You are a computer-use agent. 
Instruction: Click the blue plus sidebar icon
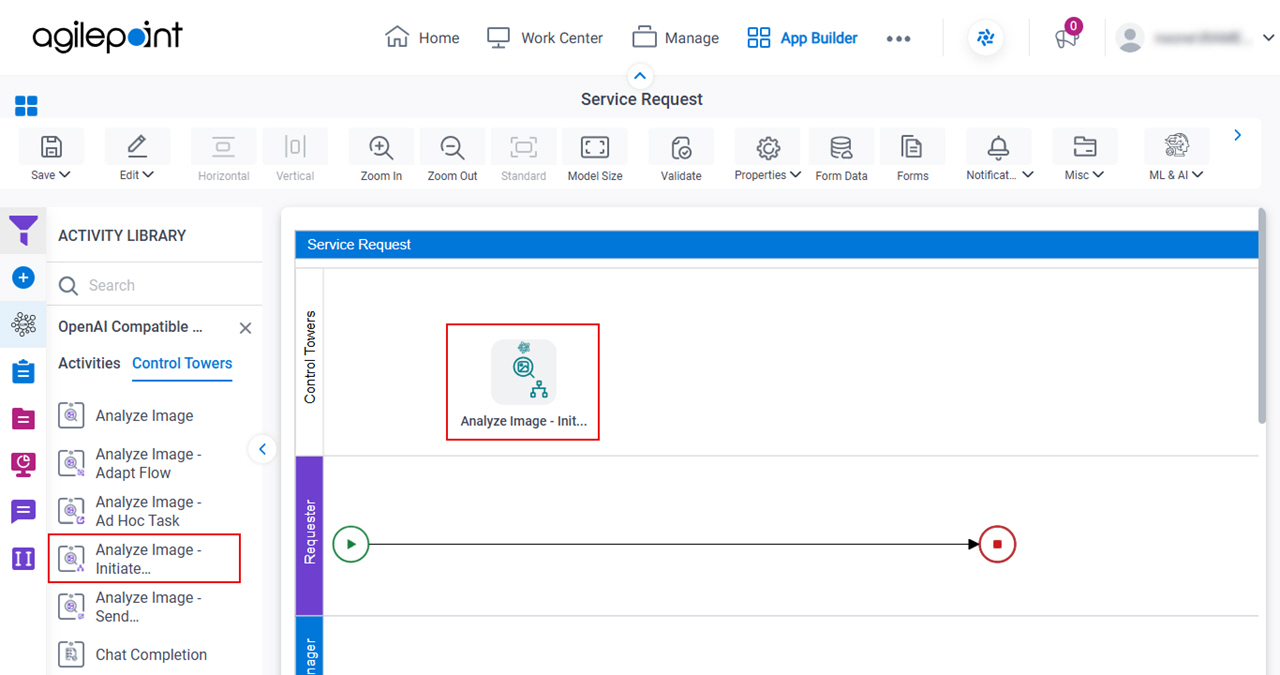click(x=23, y=277)
